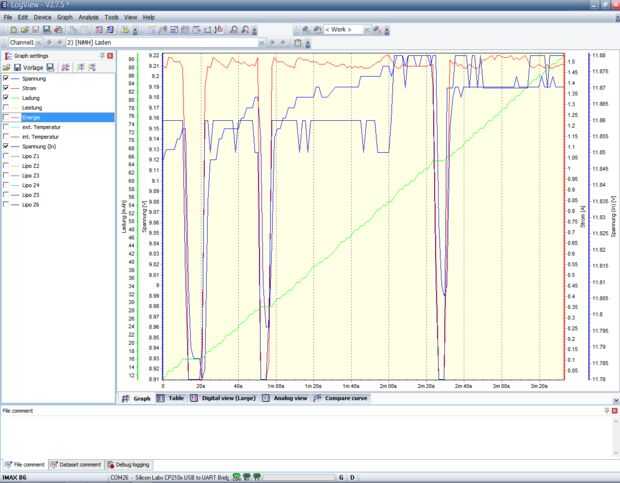The image size is (620, 483).
Task: Switch to Digital view (Large) tab
Action: coord(223,398)
